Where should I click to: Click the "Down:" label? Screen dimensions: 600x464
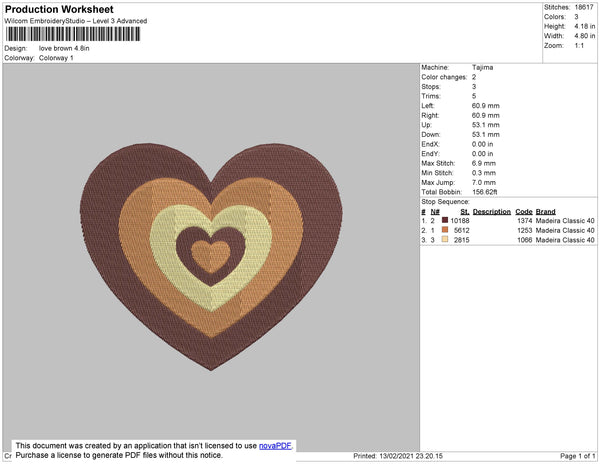tap(431, 135)
